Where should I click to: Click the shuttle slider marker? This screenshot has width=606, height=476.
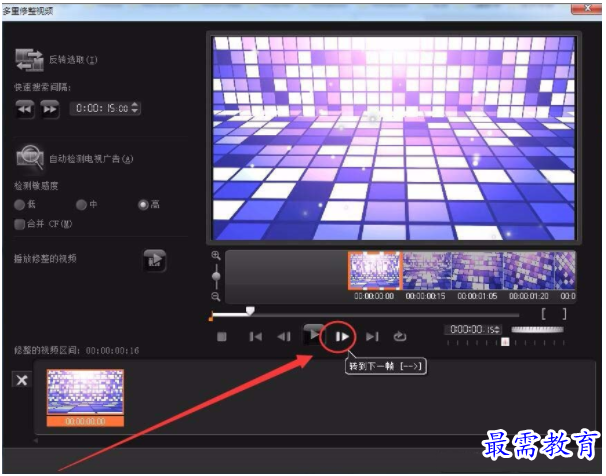coord(505,342)
